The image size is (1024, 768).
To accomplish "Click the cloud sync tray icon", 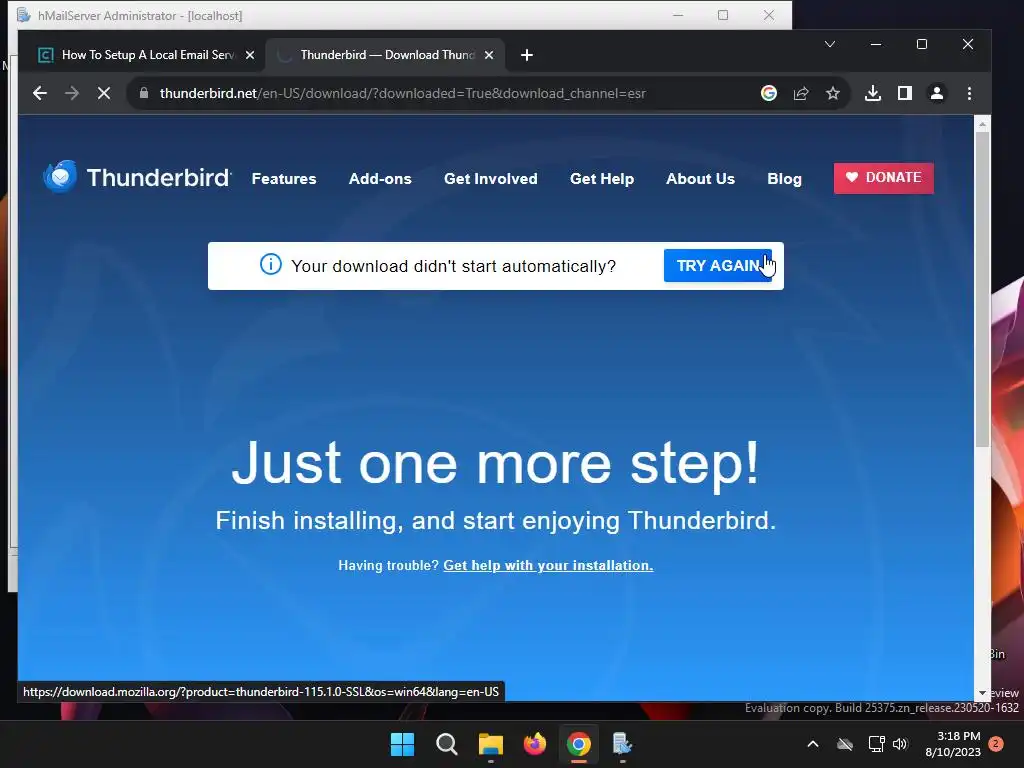I will (x=845, y=744).
